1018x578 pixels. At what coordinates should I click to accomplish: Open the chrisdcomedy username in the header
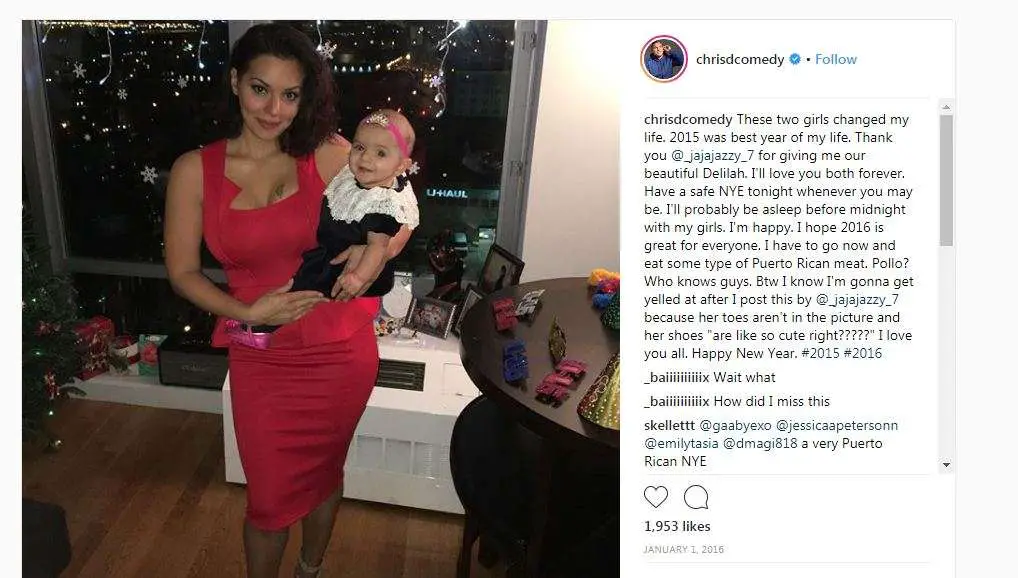click(739, 59)
